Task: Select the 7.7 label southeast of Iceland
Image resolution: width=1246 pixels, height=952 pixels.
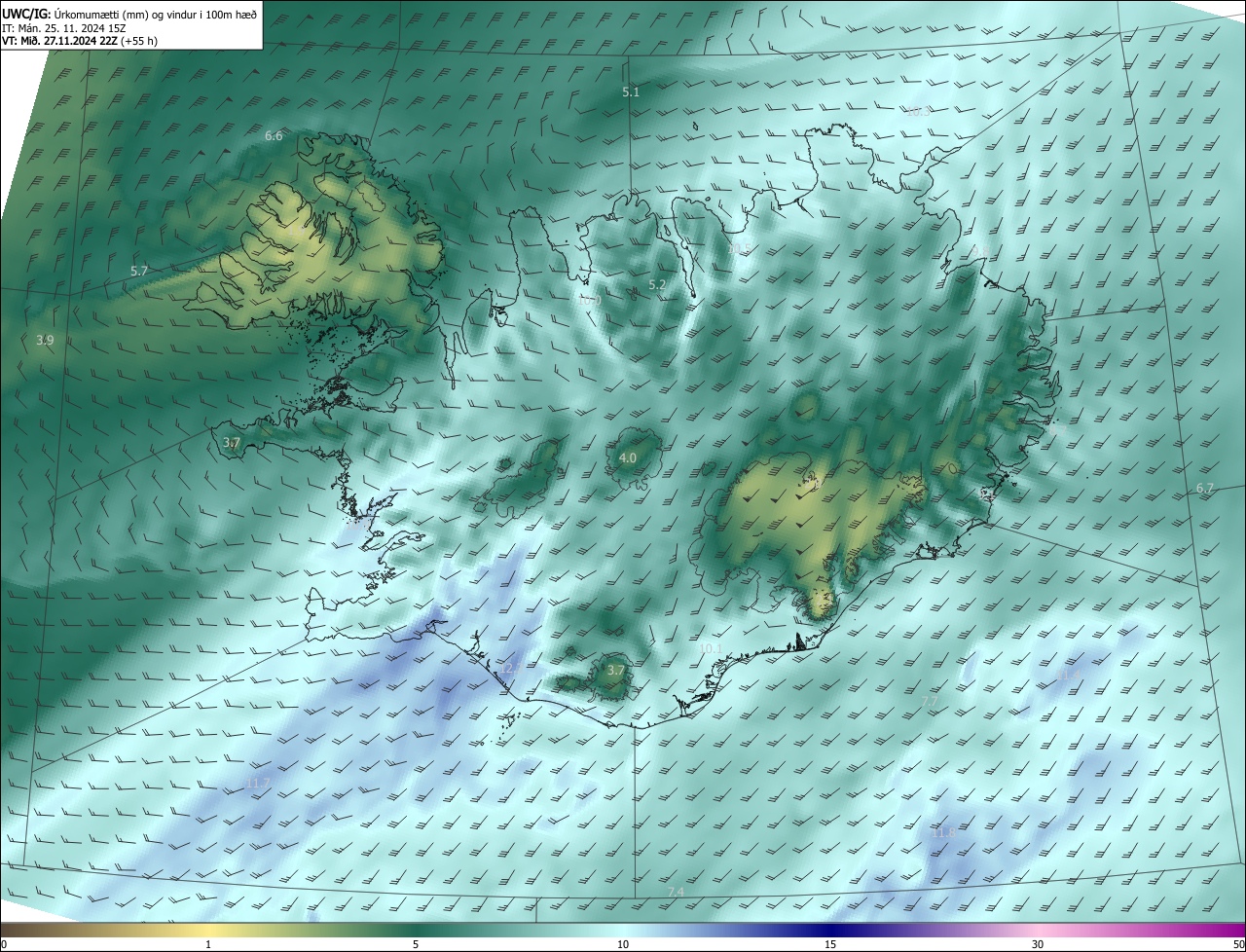Action: (930, 701)
